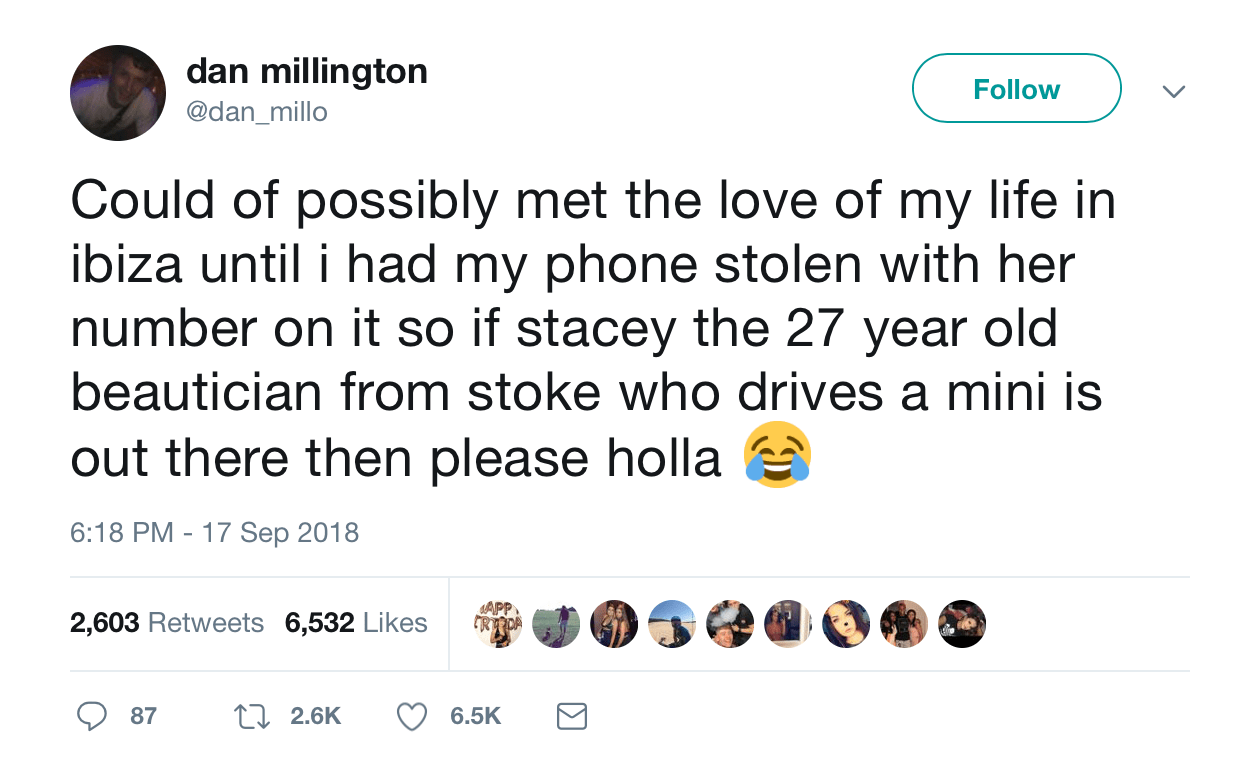Open the 6:18 PM - 17 Sep 2018 timestamp
1260x778 pixels.
point(214,531)
